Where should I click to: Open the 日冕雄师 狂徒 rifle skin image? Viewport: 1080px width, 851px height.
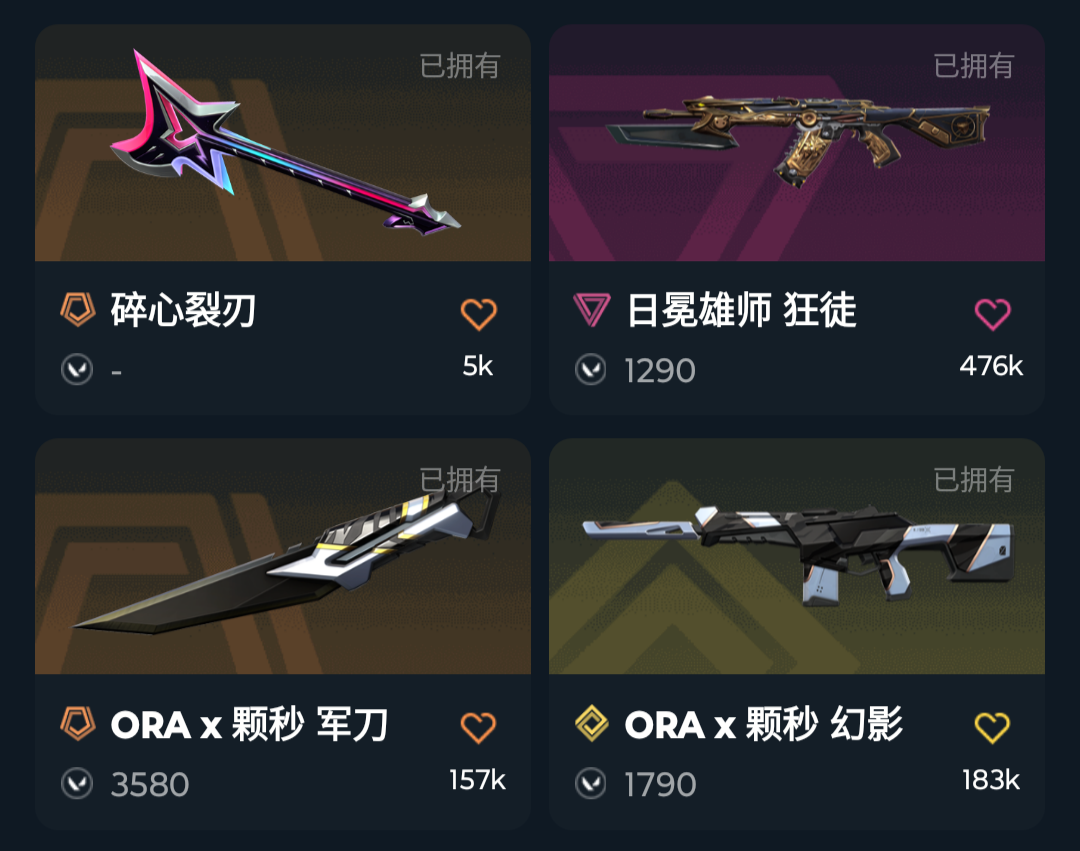[797, 143]
